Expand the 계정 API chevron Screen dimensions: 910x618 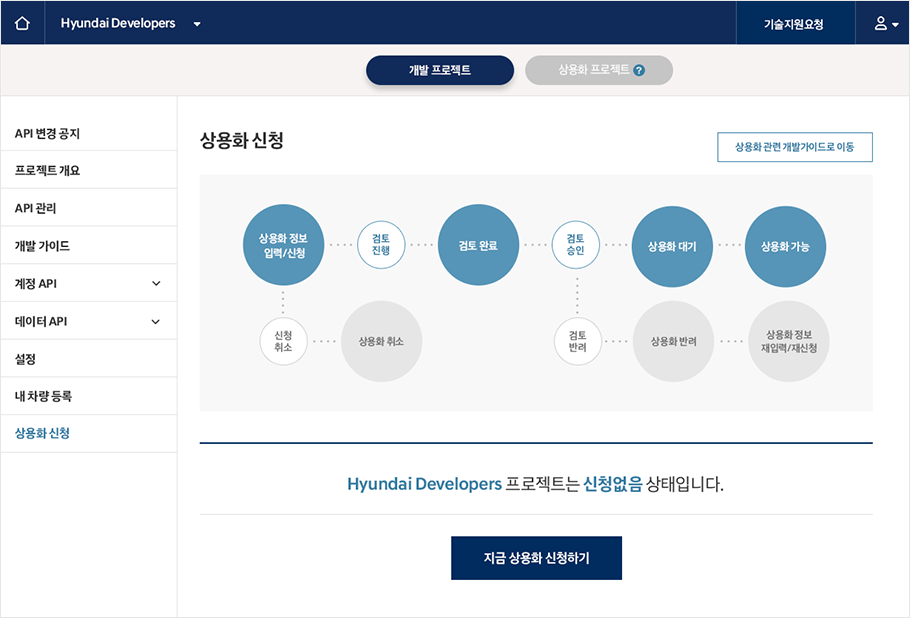[156, 283]
